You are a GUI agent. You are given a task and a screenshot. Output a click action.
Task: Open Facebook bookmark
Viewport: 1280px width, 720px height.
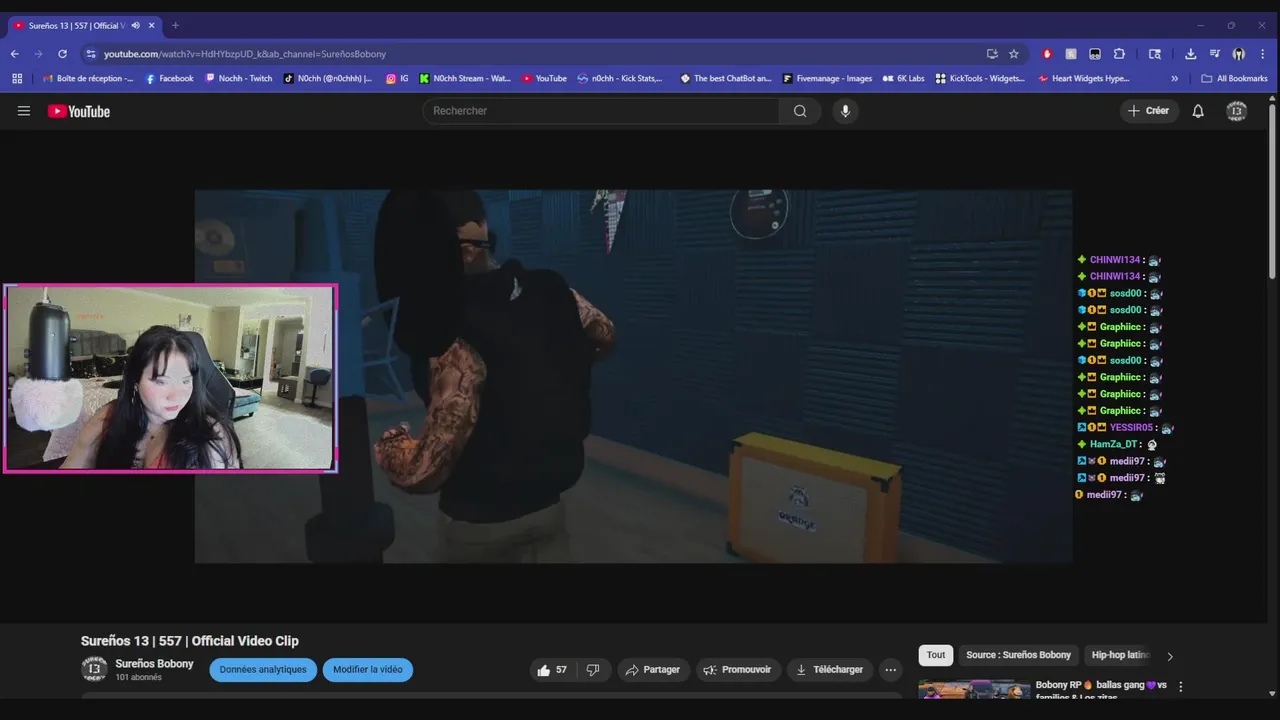[169, 78]
